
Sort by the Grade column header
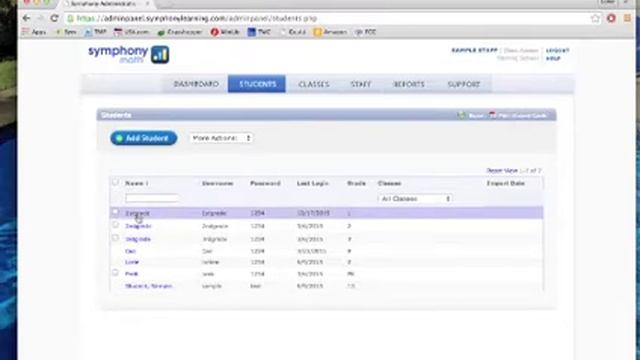pyautogui.click(x=356, y=183)
